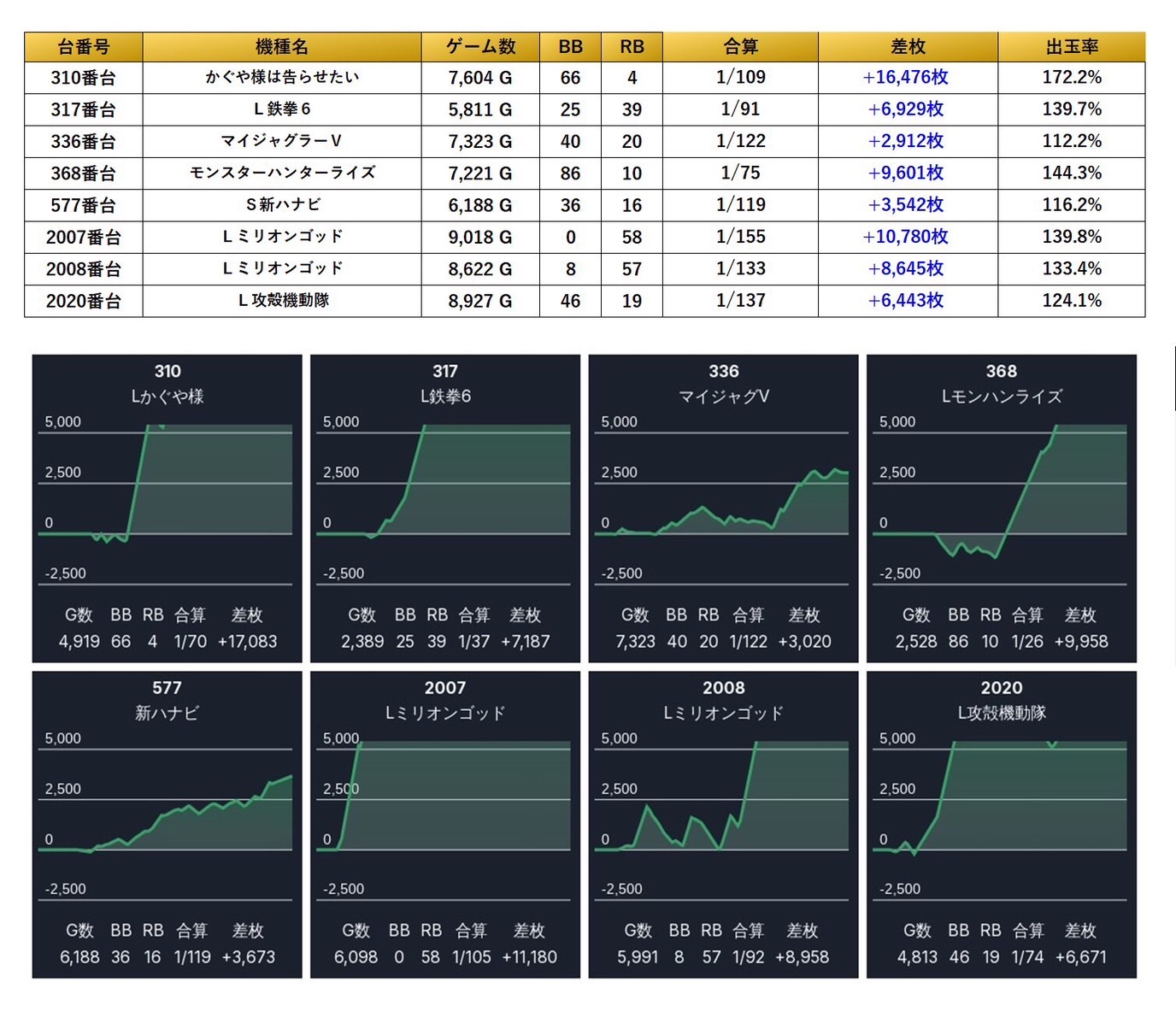Click the +3,542枚 difference value
Viewport: 1176px width, 1017px height.
click(906, 204)
